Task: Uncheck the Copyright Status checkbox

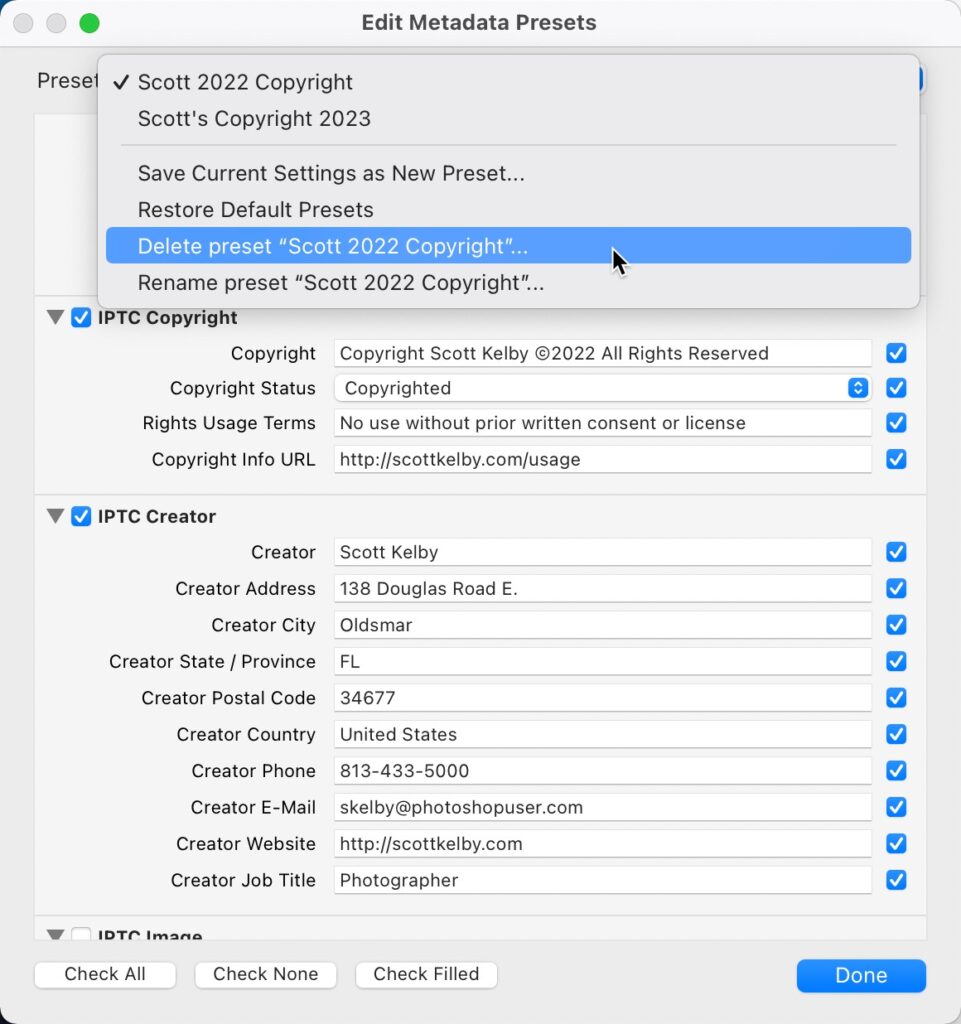Action: coord(896,388)
